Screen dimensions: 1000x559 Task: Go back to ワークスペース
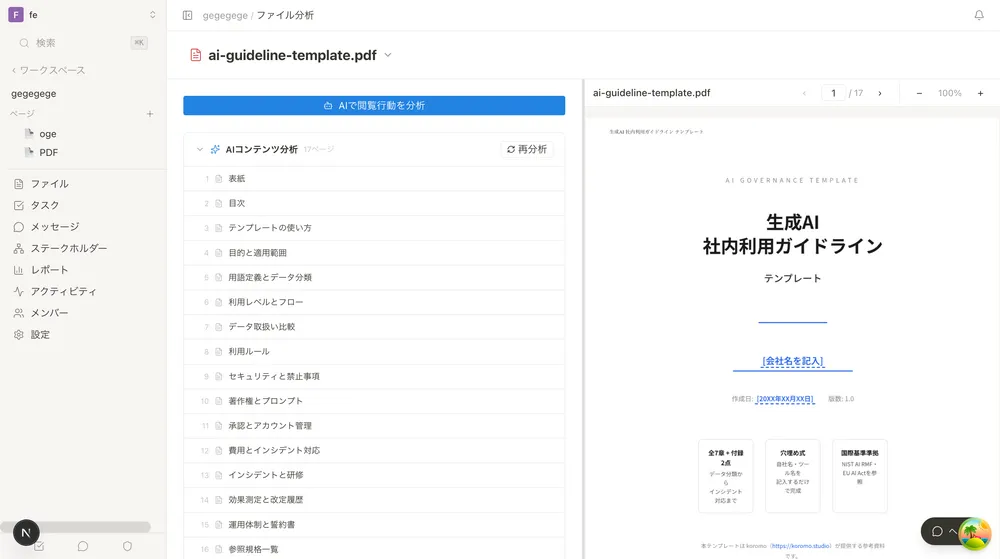(48, 70)
